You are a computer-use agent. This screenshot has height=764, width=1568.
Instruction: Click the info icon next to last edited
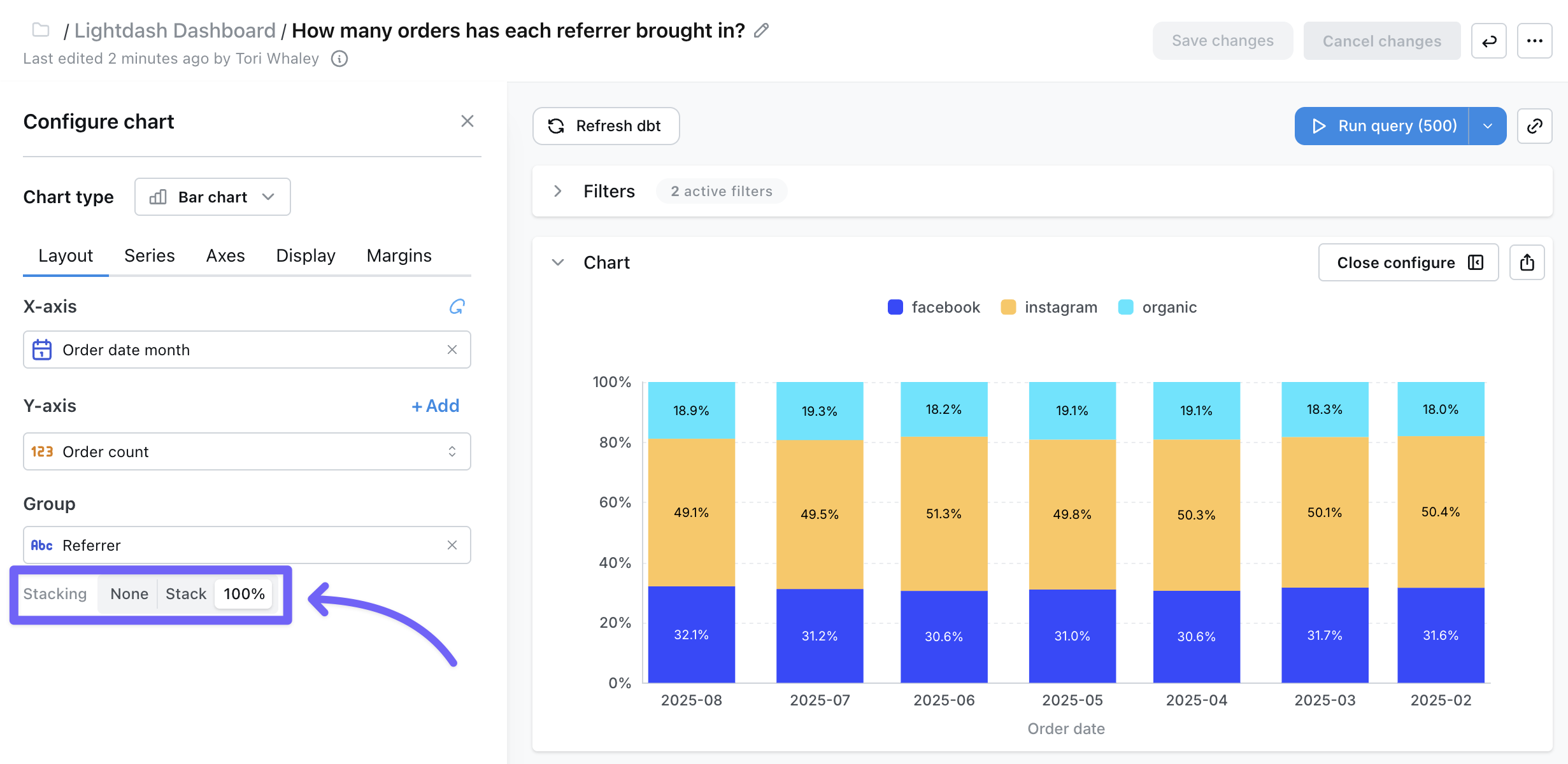click(x=339, y=59)
